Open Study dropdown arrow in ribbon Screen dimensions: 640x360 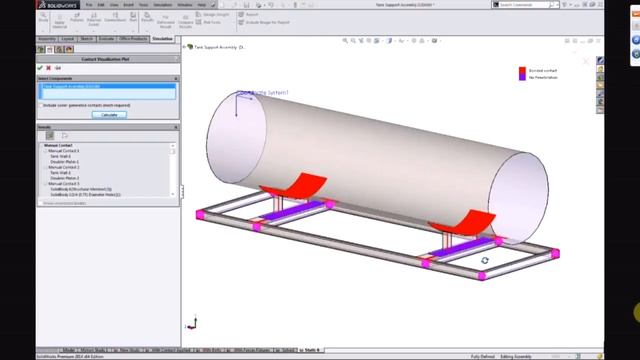(43, 31)
